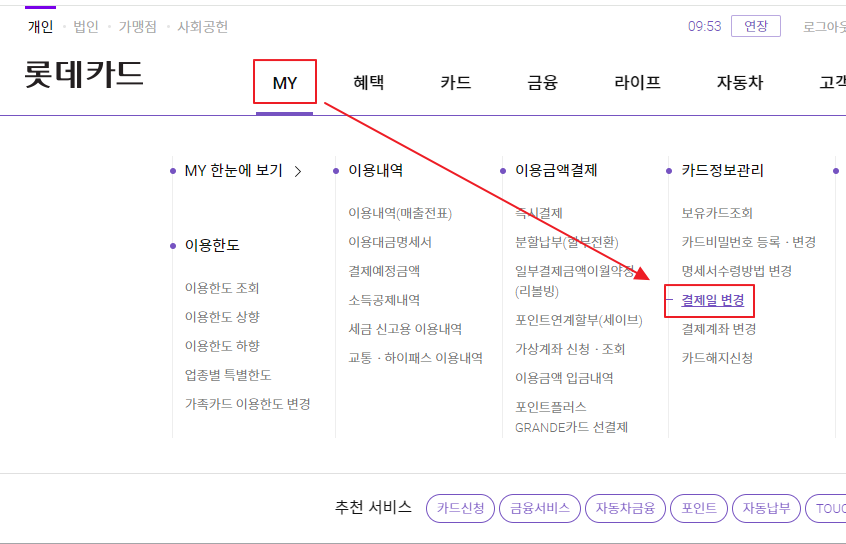This screenshot has height=544, width=846.
Task: Open 결제예정금액
Action: coord(384,271)
